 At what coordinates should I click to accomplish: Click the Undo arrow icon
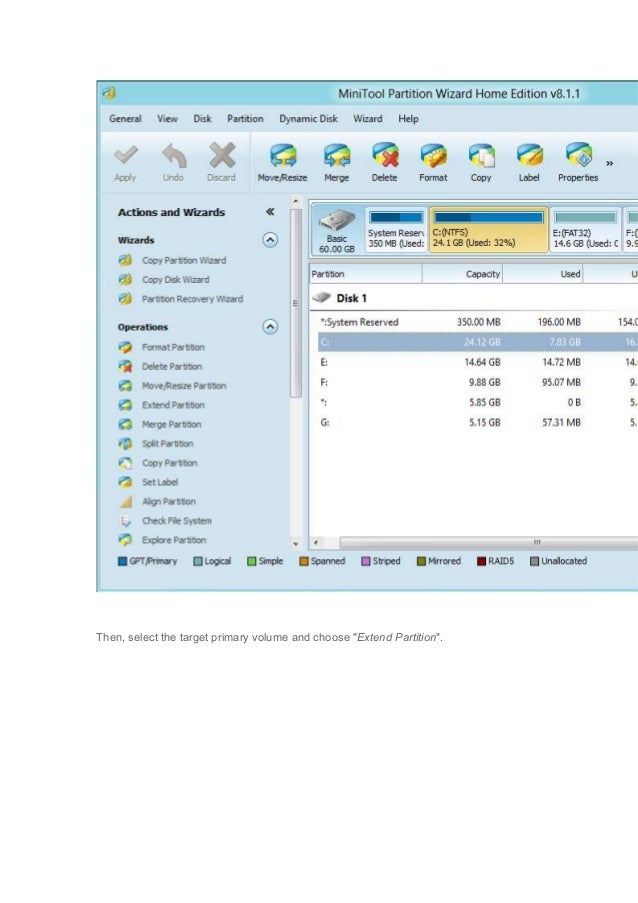[173, 155]
